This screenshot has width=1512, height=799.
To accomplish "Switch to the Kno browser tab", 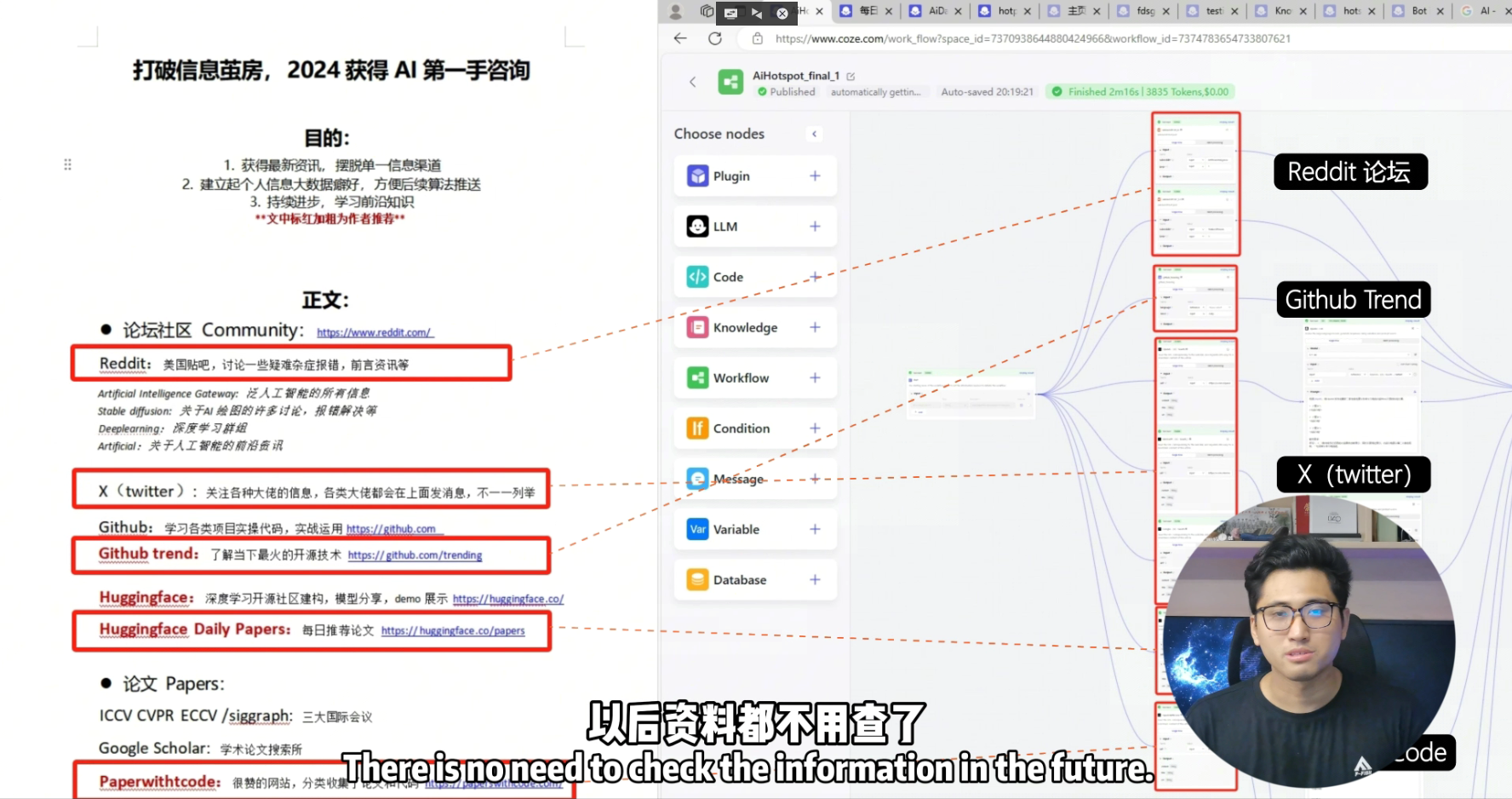I will point(1280,11).
